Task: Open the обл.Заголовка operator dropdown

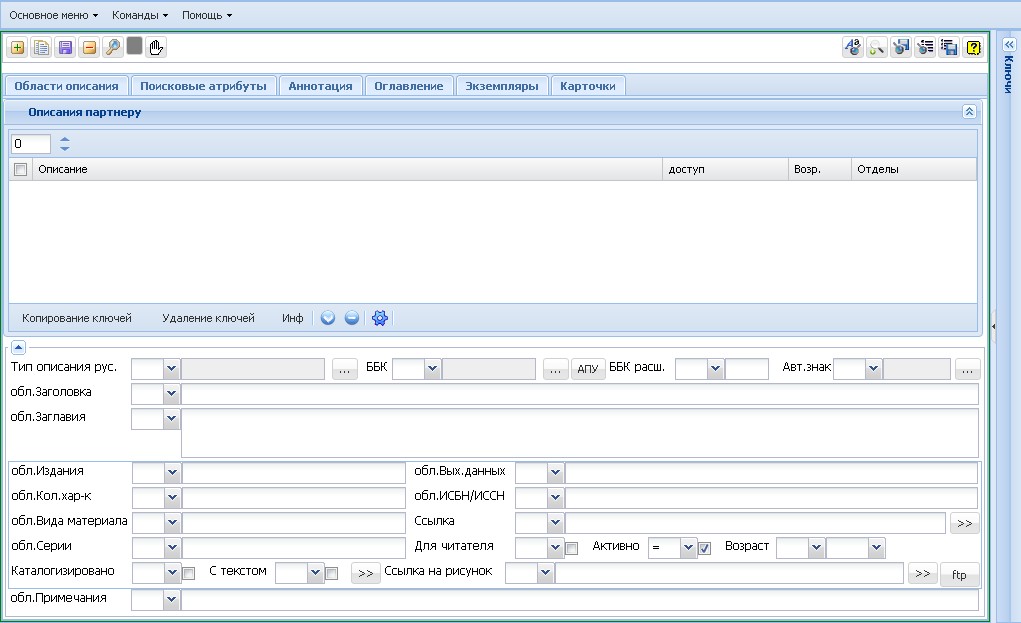Action: tap(171, 393)
